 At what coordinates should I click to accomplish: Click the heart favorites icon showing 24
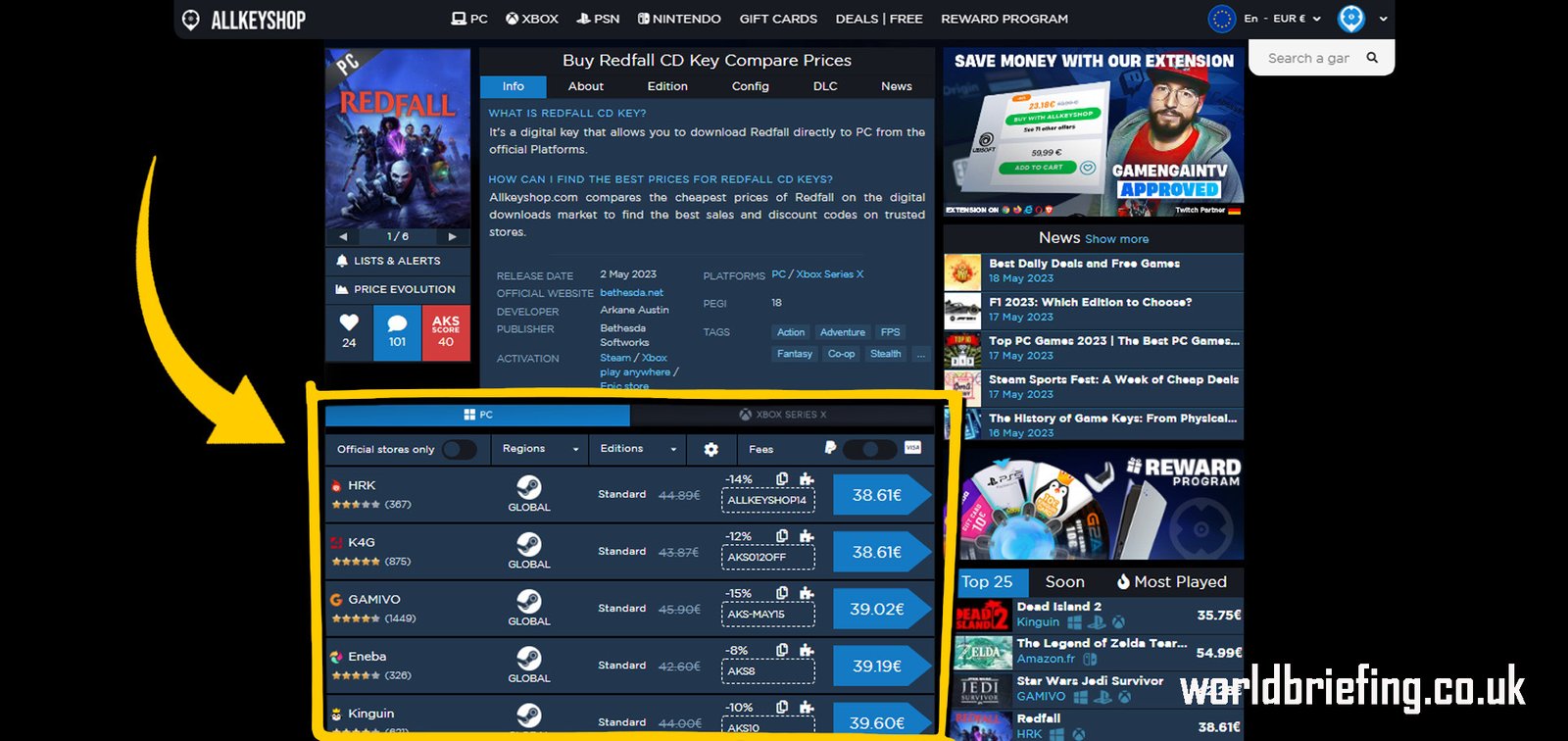coord(349,331)
